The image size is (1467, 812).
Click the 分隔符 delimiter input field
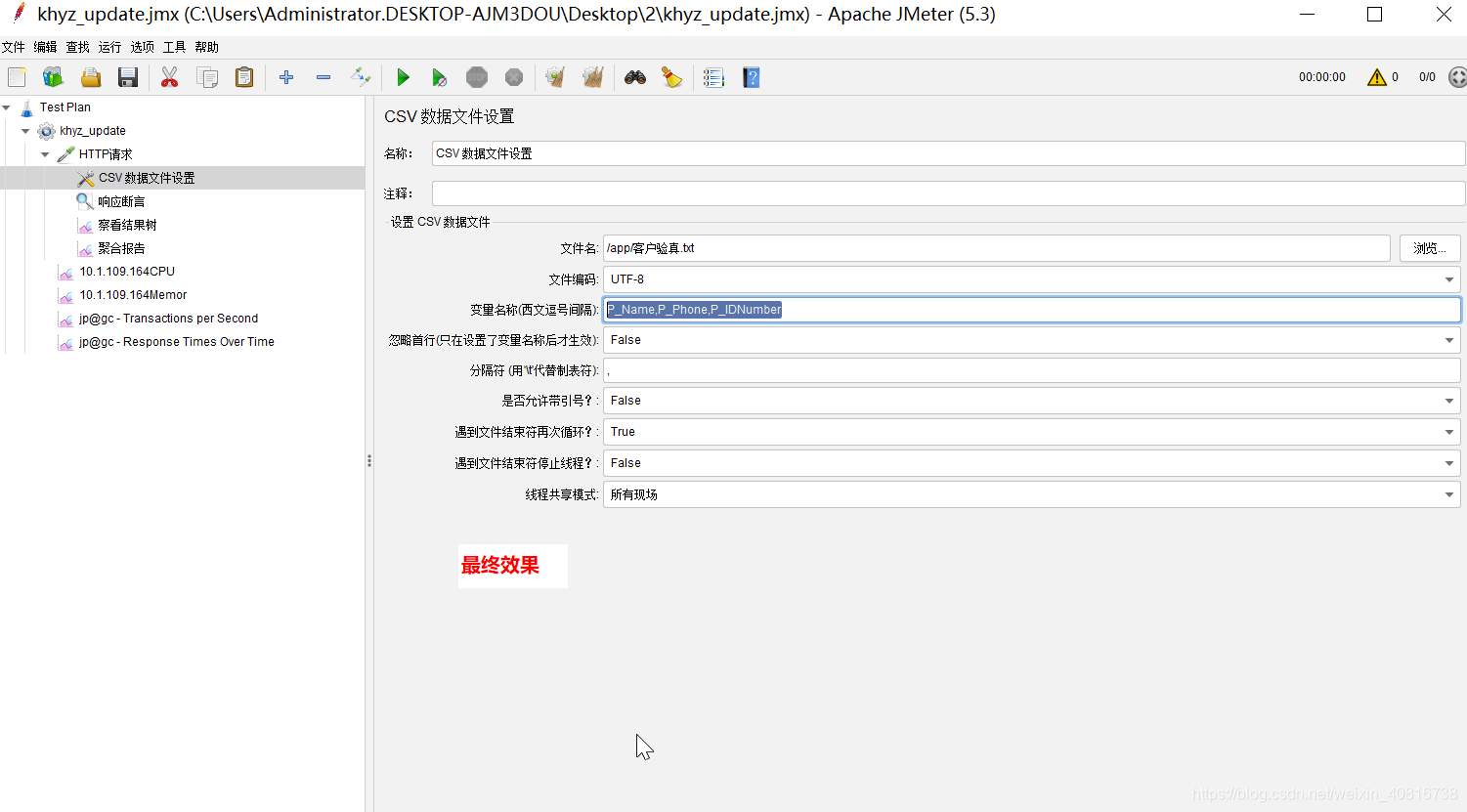tap(1032, 370)
